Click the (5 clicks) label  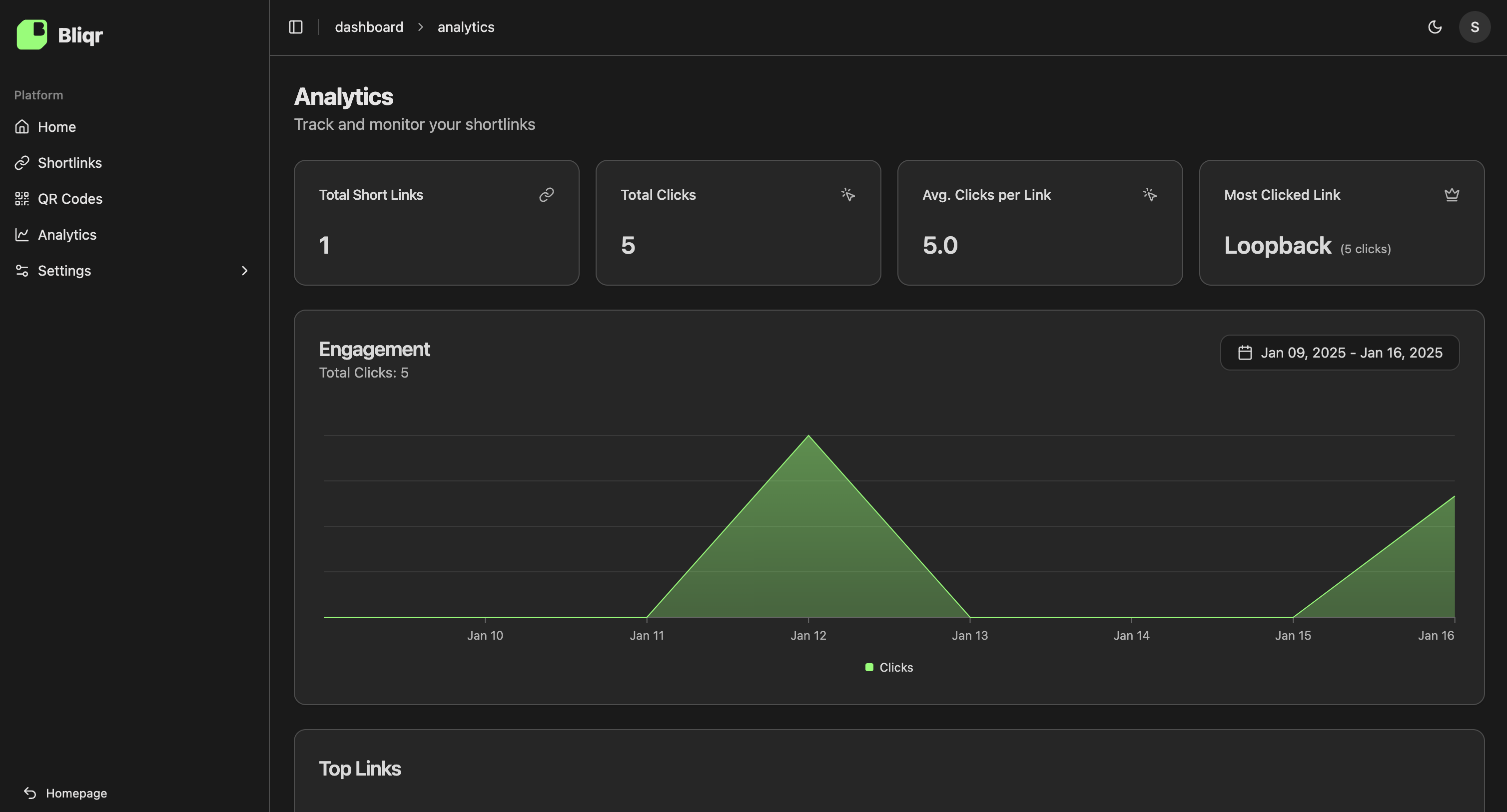(1366, 249)
